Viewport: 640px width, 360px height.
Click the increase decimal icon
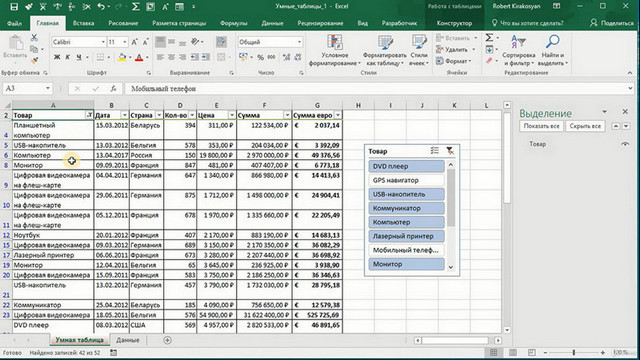point(287,57)
